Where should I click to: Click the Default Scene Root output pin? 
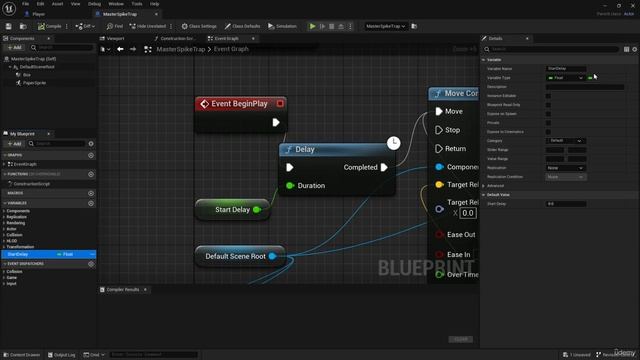point(272,256)
